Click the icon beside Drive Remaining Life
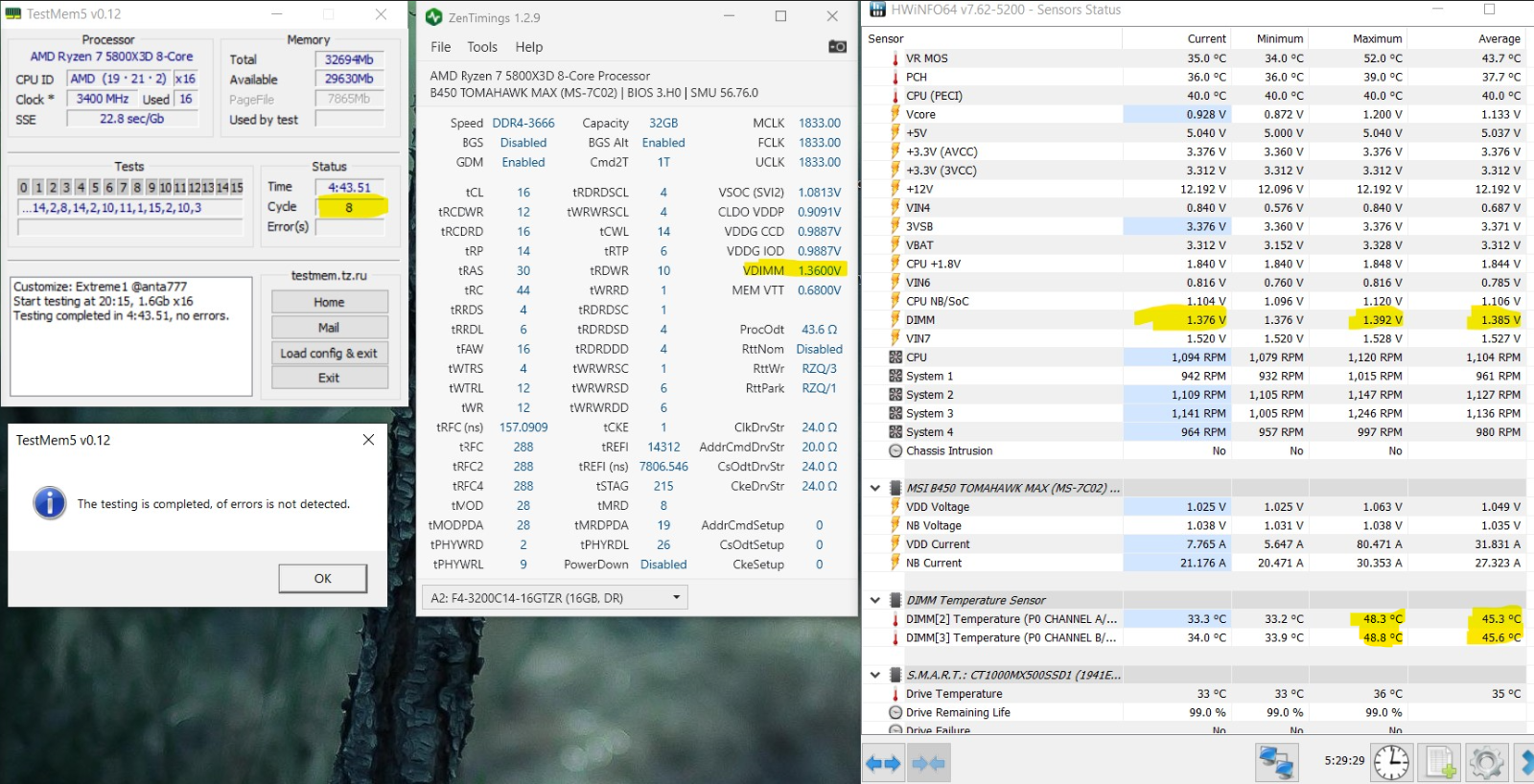This screenshot has width=1534, height=784. [x=895, y=712]
